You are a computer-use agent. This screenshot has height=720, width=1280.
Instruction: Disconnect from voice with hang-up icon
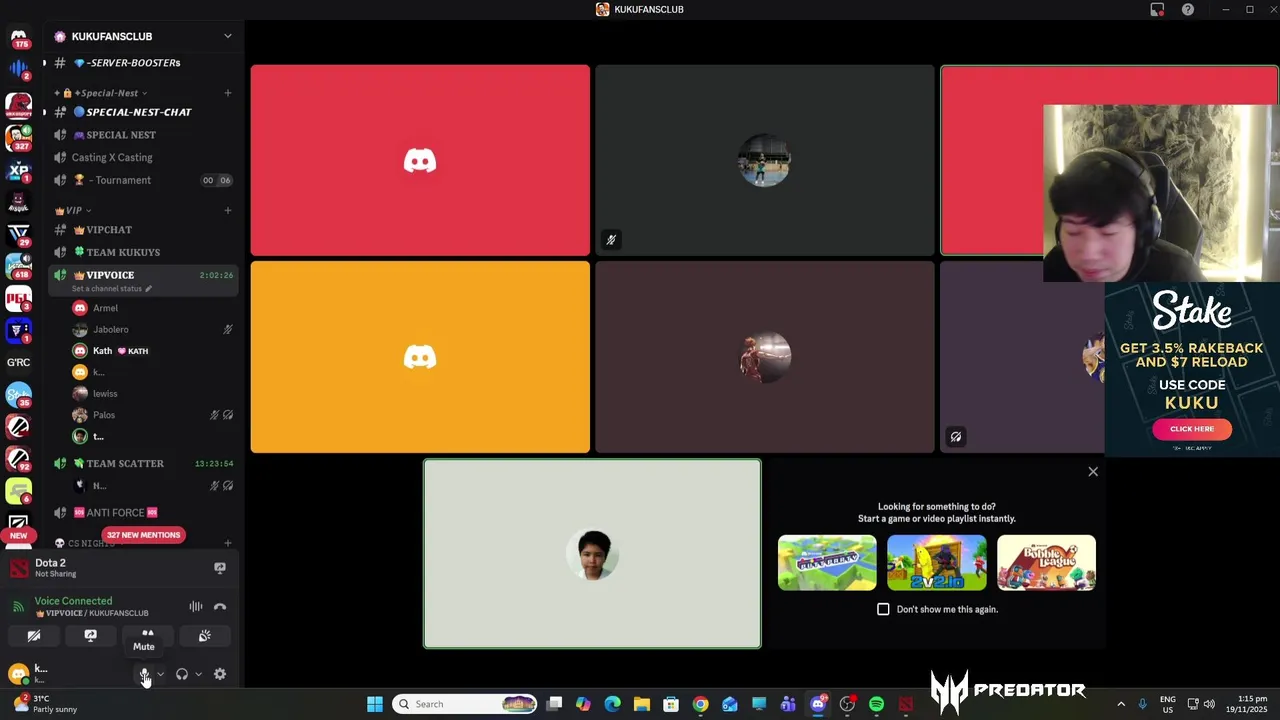tap(220, 607)
